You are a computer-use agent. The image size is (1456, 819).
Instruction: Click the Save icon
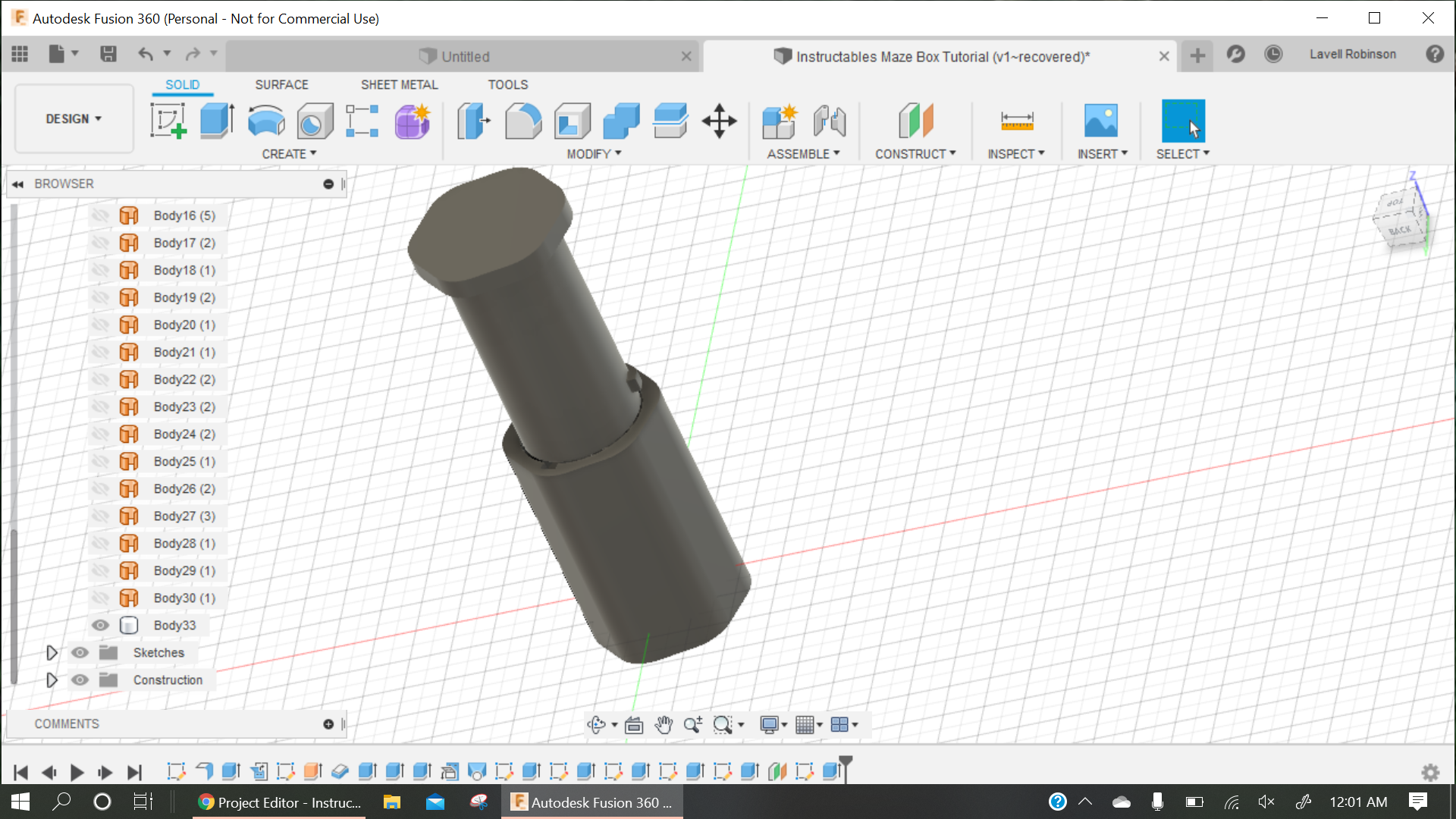108,54
